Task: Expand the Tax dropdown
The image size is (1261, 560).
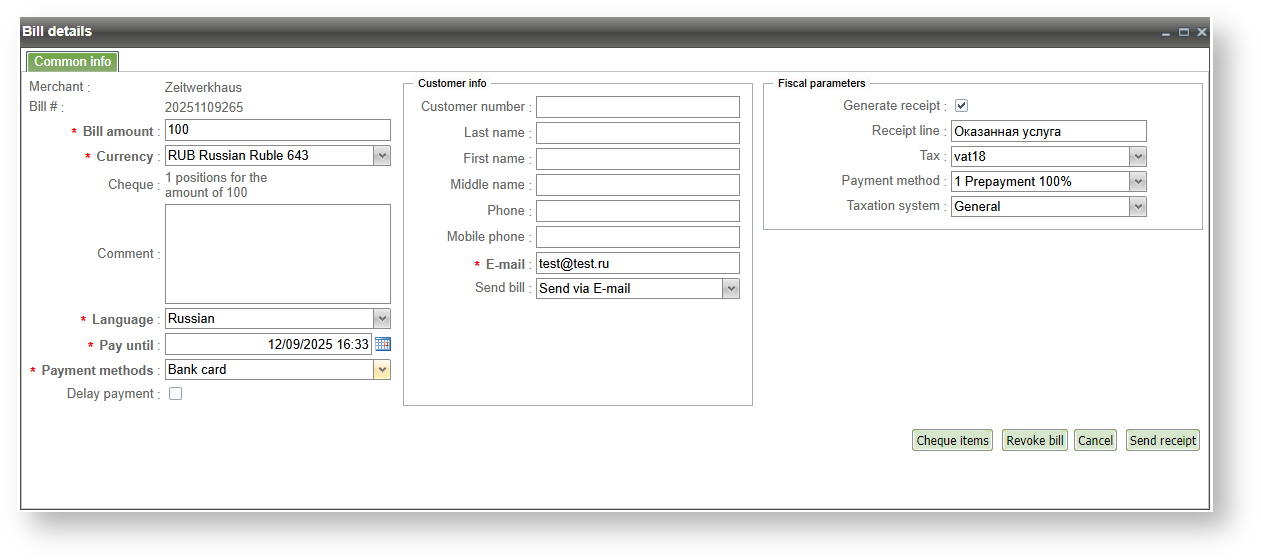Action: (1137, 157)
